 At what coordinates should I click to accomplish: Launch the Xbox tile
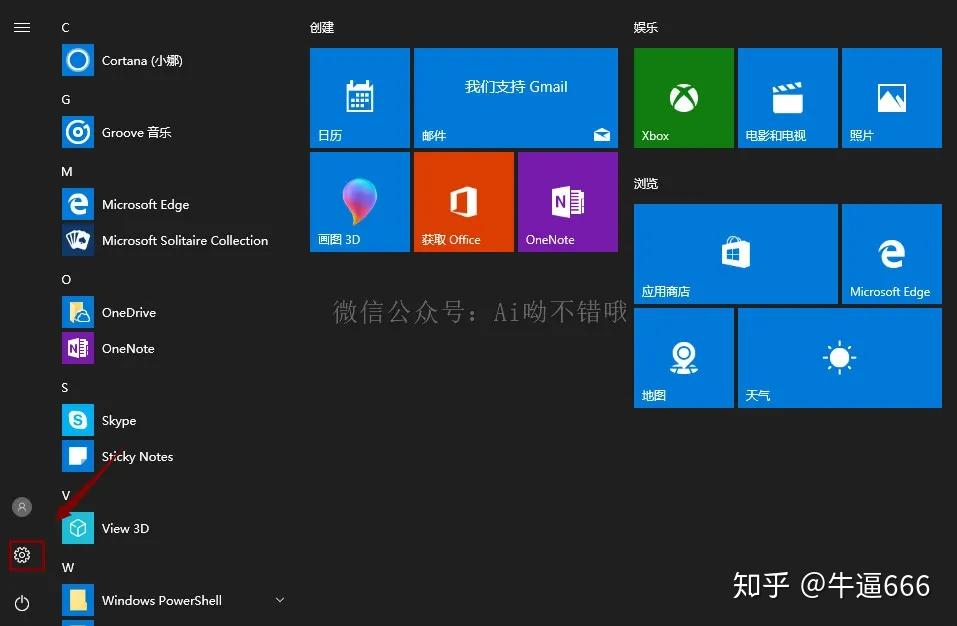(x=683, y=97)
